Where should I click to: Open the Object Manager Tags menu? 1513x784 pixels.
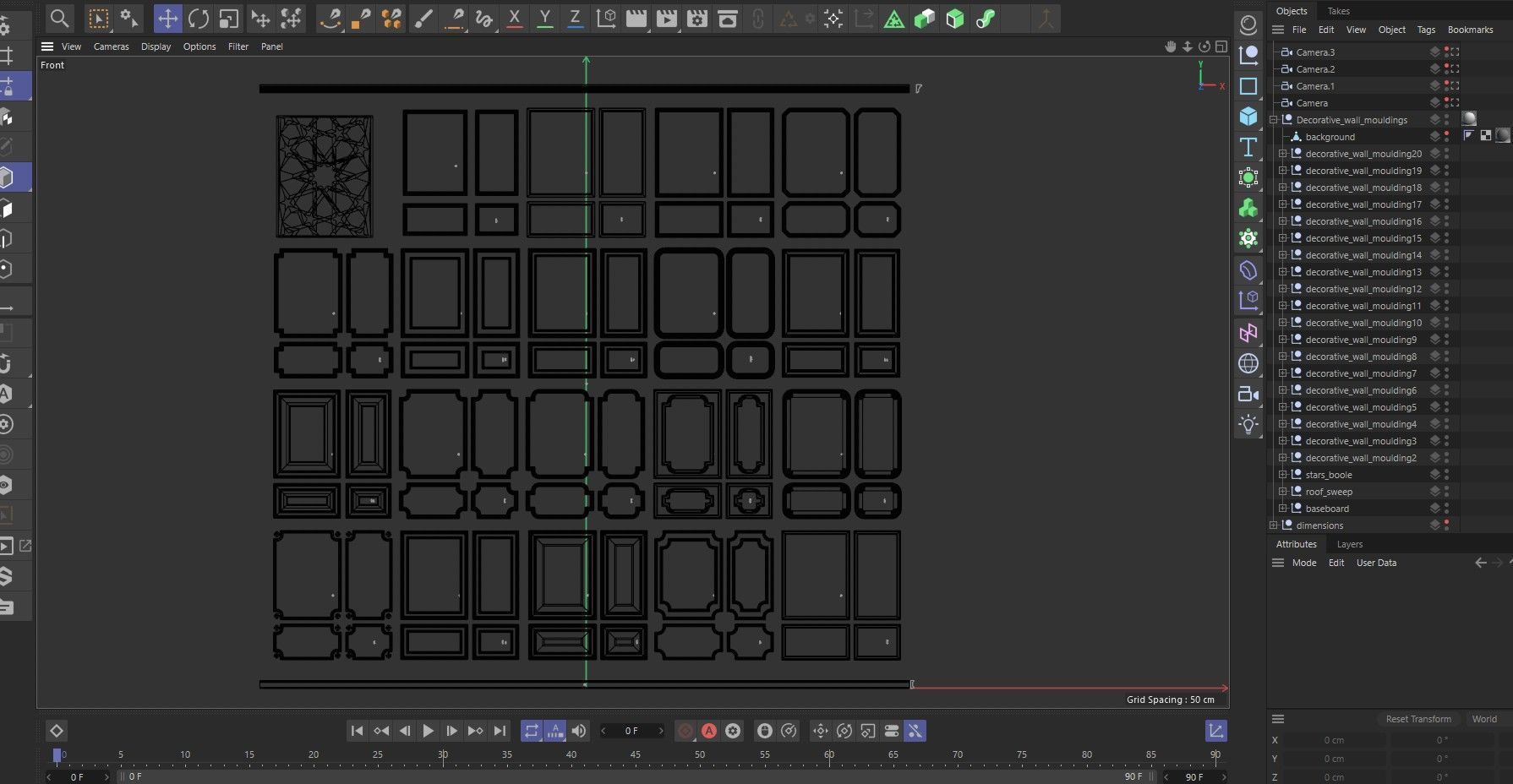point(1426,30)
